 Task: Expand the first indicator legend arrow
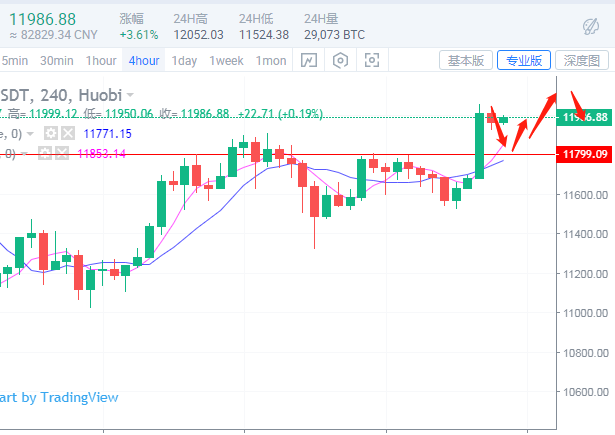31,133
